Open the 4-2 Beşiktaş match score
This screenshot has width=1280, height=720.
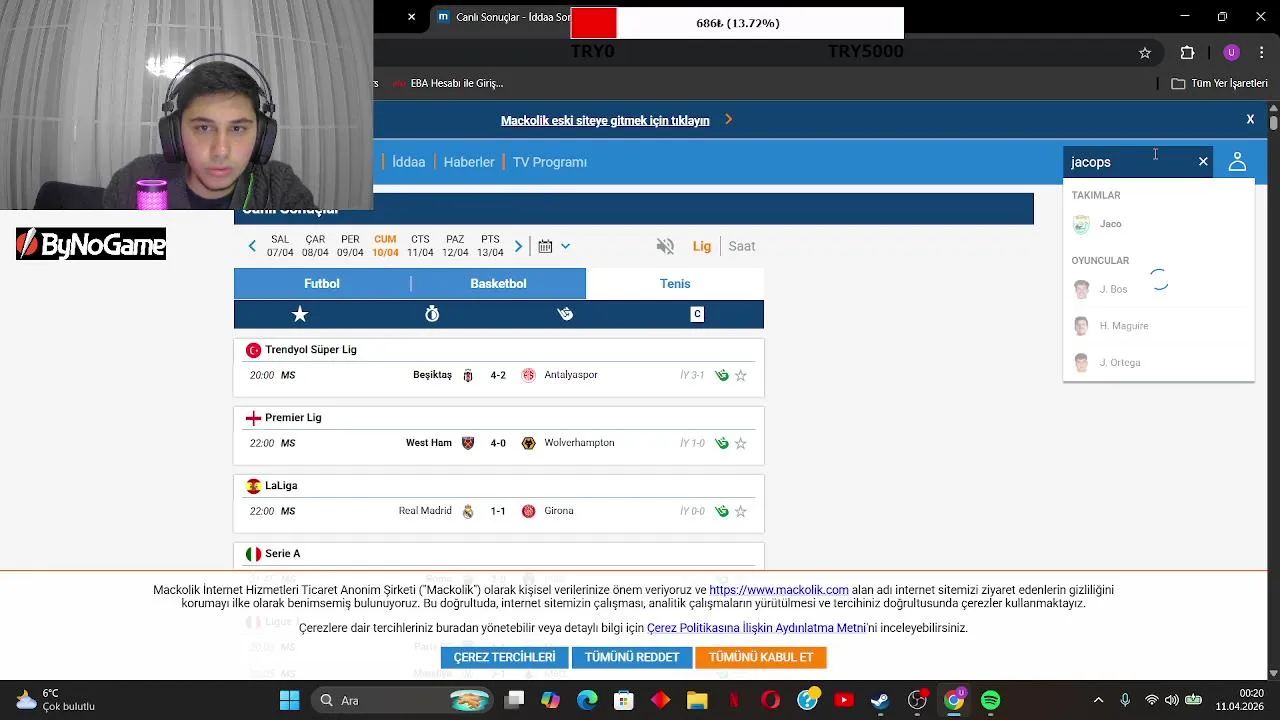(498, 375)
